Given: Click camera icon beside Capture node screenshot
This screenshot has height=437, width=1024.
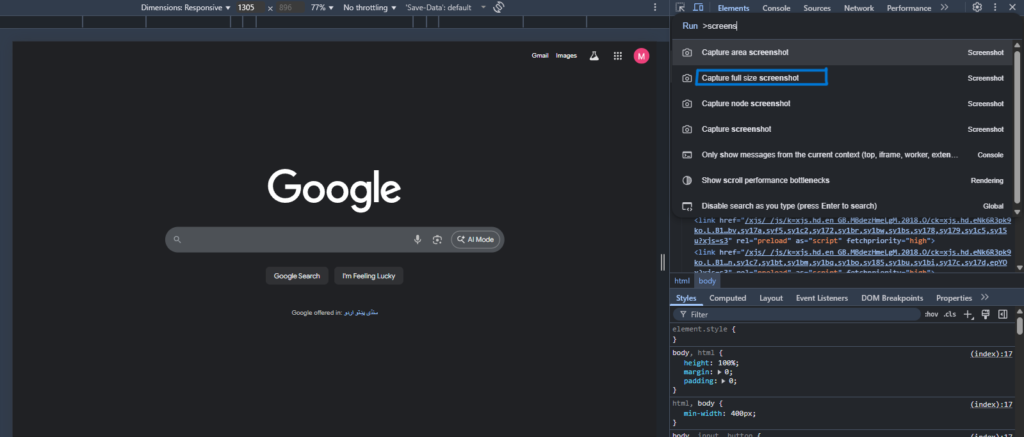Looking at the screenshot, I should pyautogui.click(x=687, y=104).
